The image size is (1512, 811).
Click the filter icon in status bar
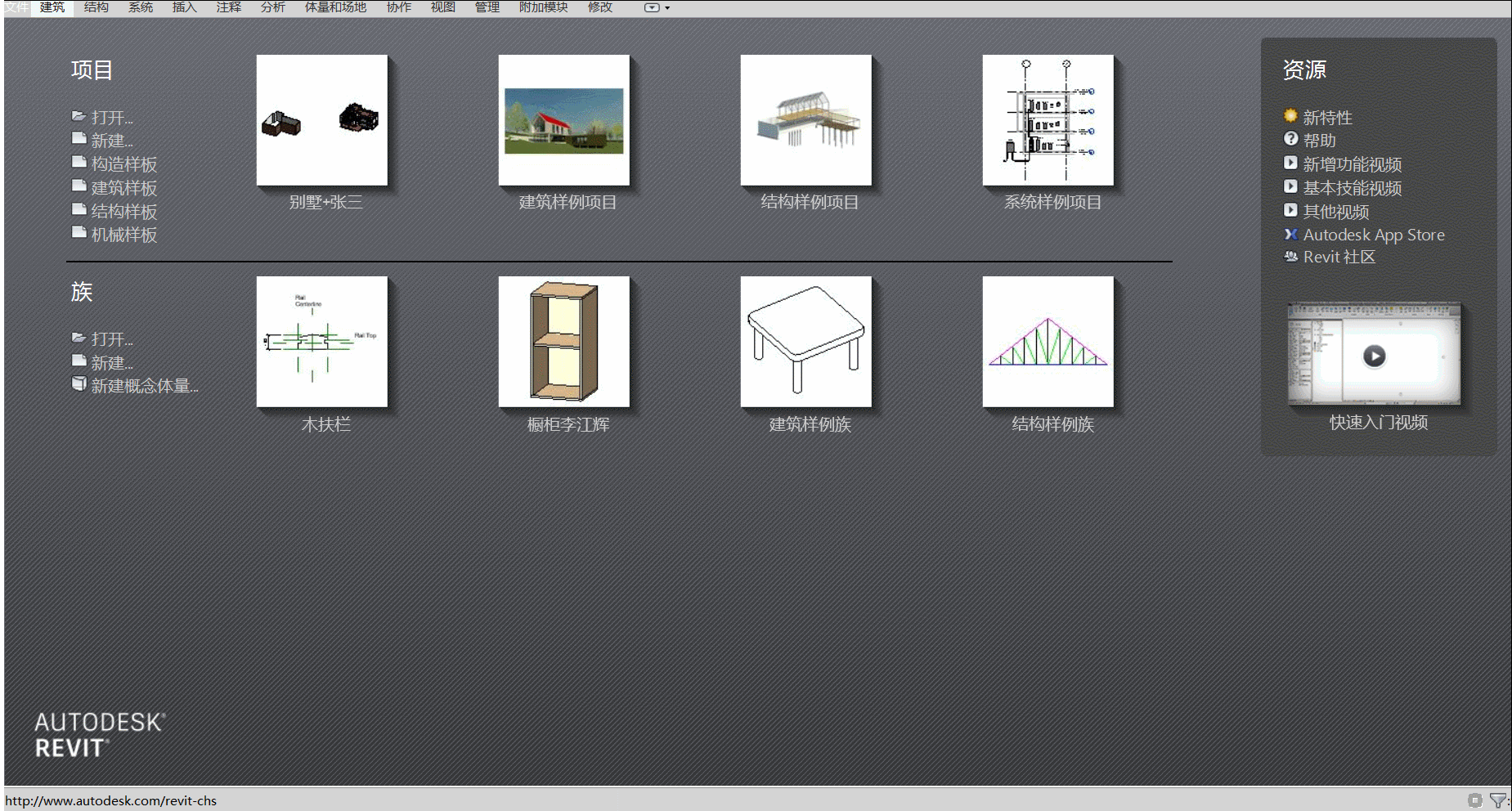coord(1498,800)
